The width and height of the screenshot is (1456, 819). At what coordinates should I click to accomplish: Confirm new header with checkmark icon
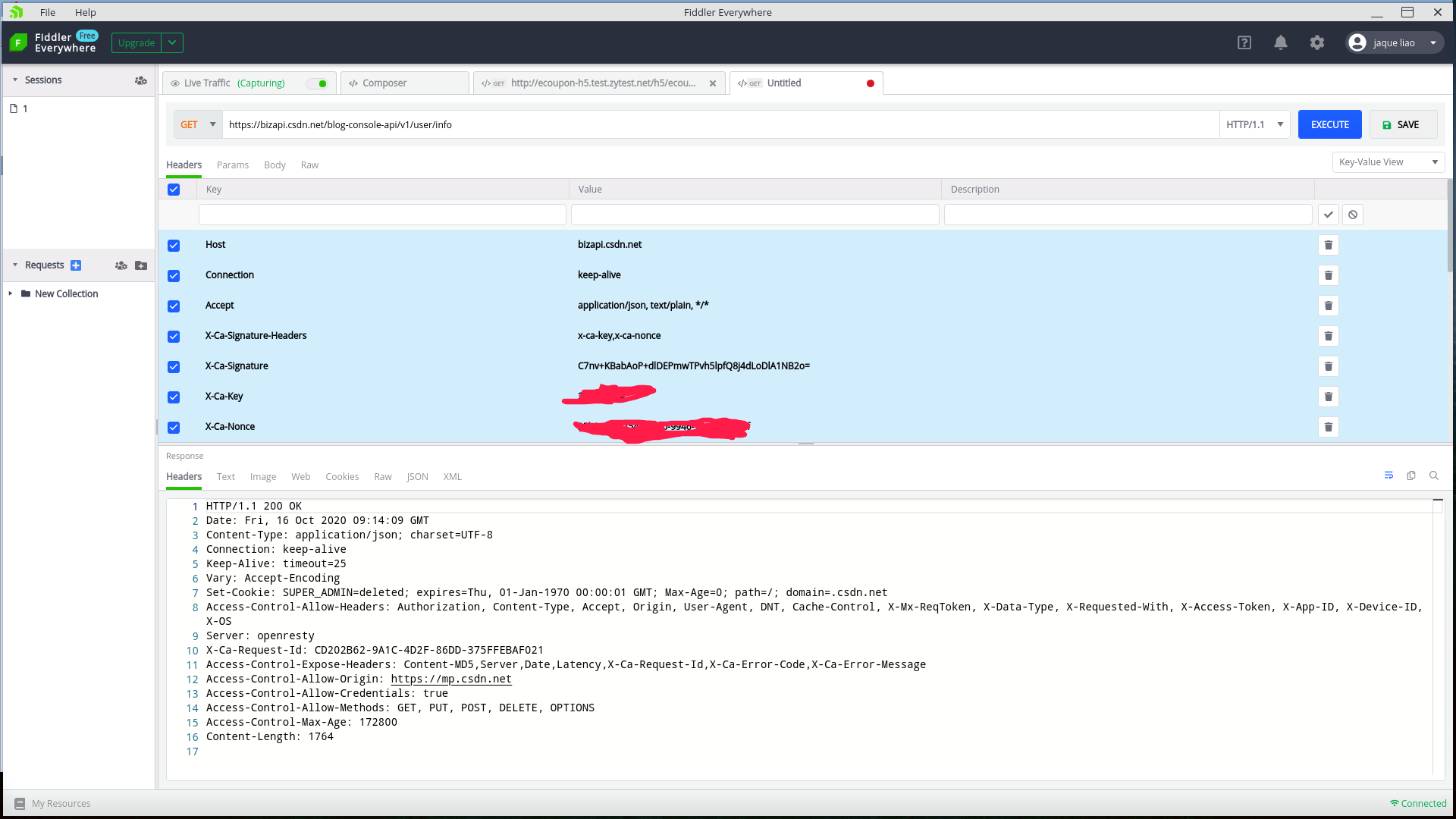coord(1329,215)
